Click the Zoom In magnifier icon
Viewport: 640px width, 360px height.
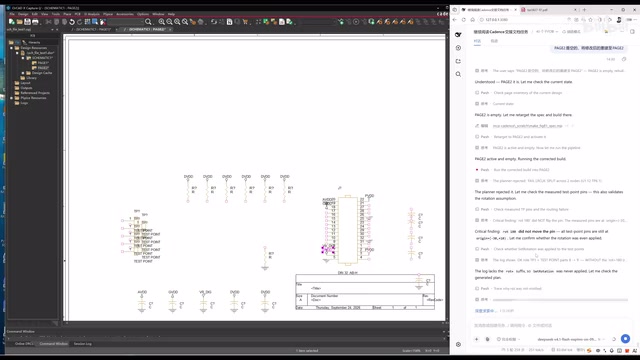[162, 22]
